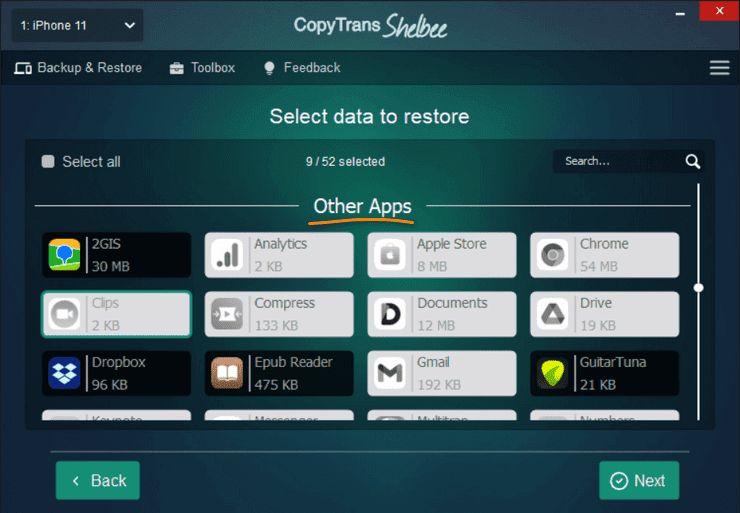Toggle the Clips 2 KB tile
Screen dimensions: 740x513
coord(117,314)
